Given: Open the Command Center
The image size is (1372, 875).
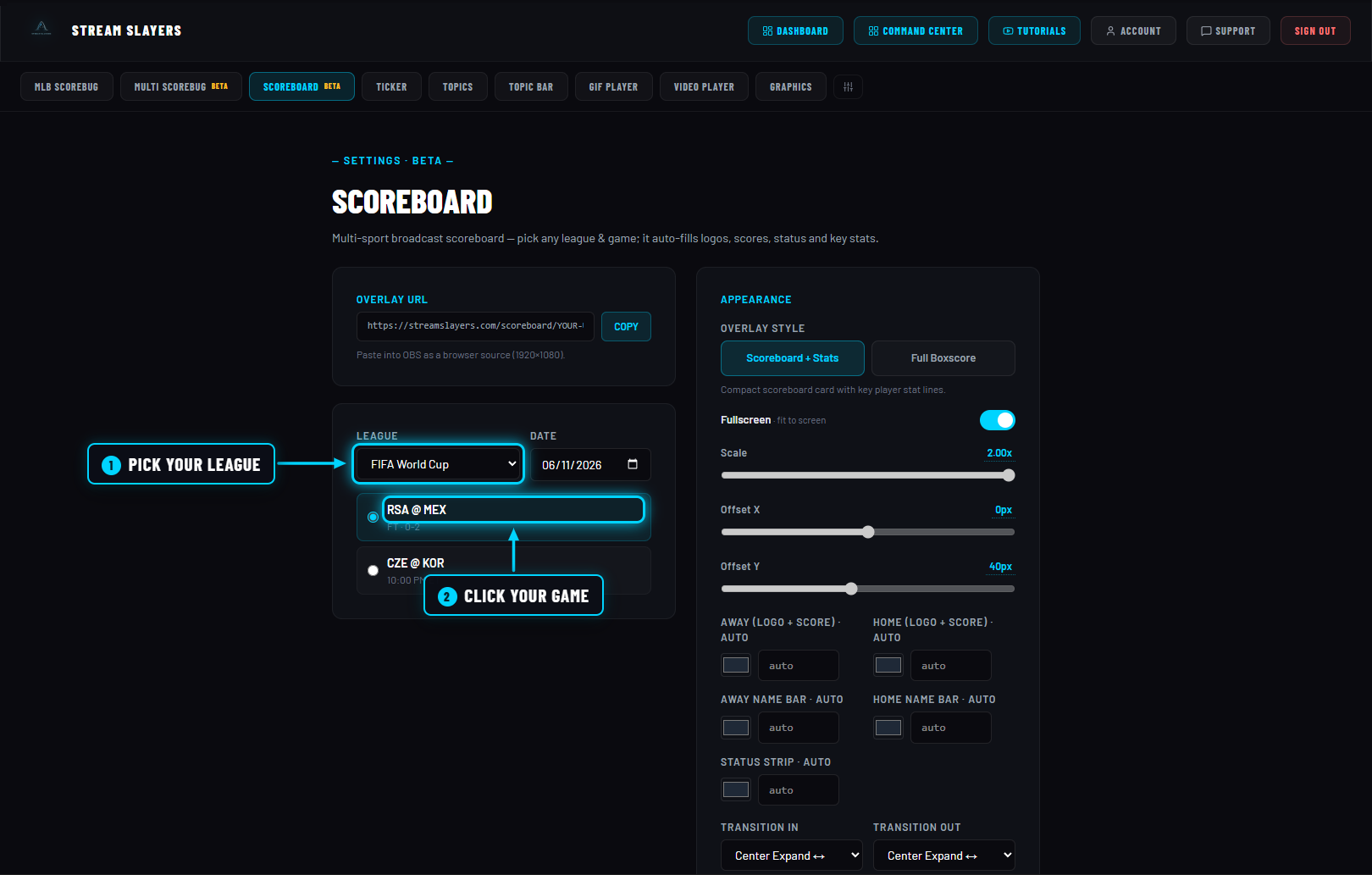Looking at the screenshot, I should pos(916,30).
